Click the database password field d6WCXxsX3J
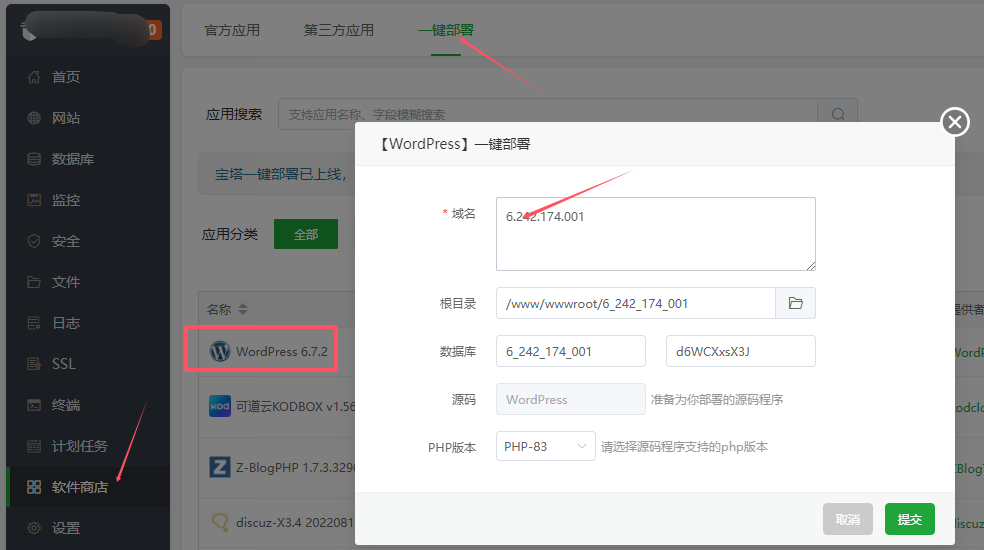This screenshot has width=984, height=550. coord(741,351)
